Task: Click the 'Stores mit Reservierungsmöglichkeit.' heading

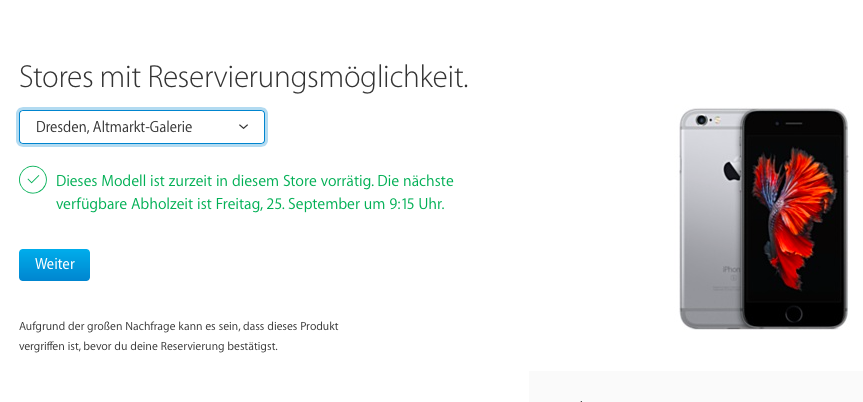Action: coord(244,78)
